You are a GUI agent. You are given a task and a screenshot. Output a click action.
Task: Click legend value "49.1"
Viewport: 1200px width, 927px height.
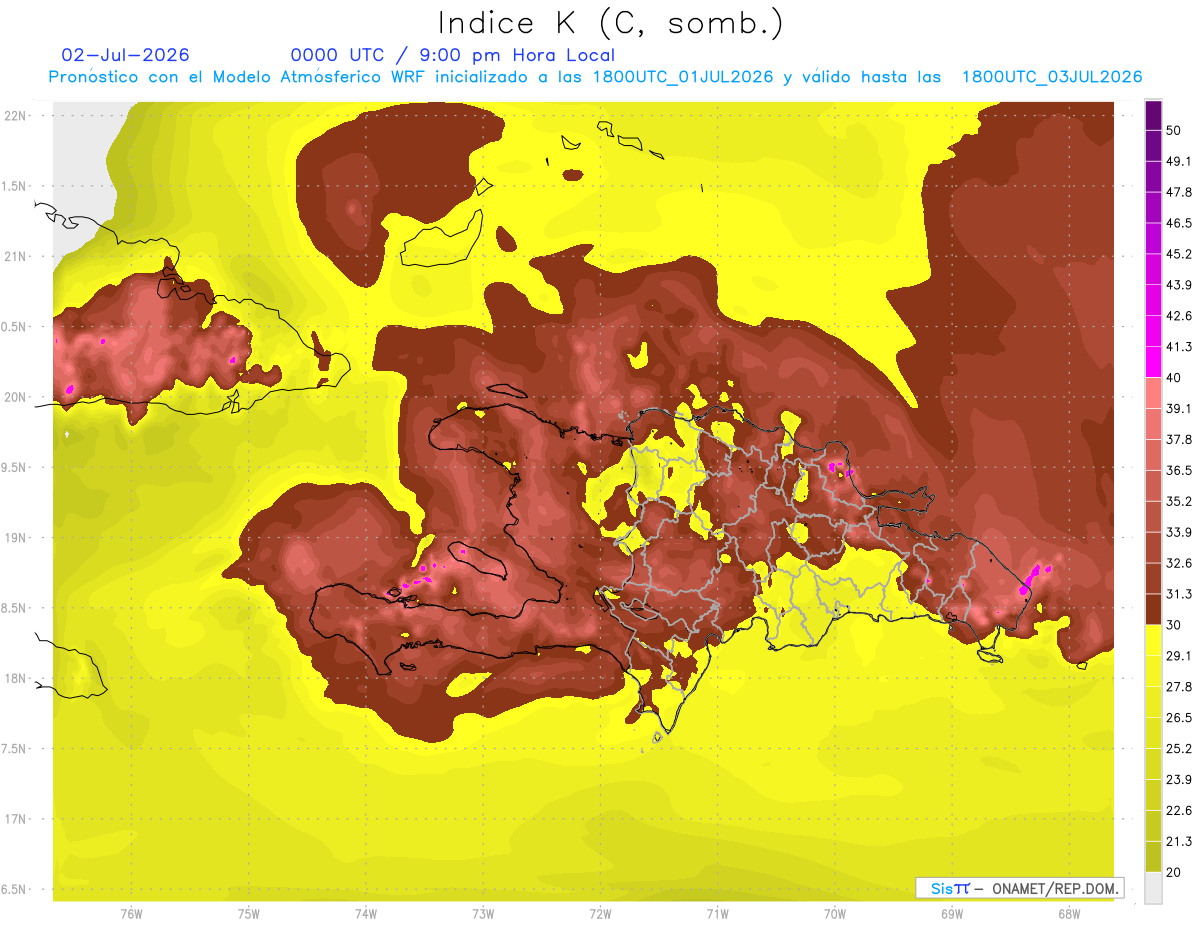[x=1178, y=161]
